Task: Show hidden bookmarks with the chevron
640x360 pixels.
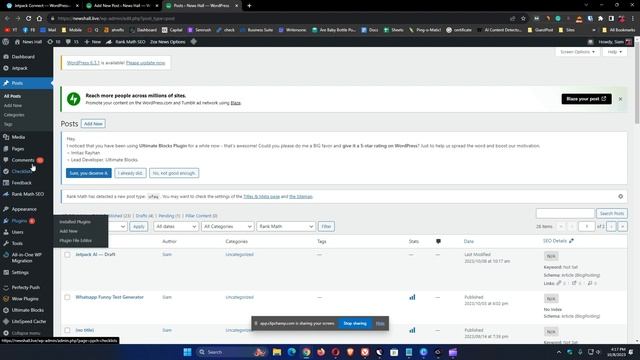Action: pos(593,30)
